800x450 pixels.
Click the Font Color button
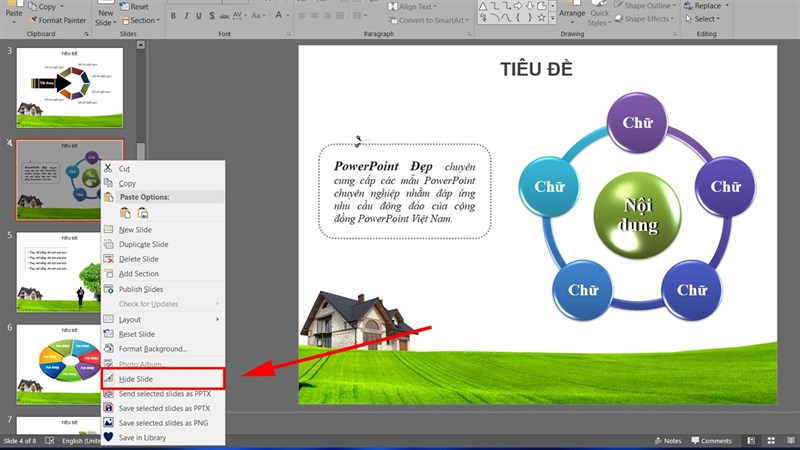[x=278, y=15]
